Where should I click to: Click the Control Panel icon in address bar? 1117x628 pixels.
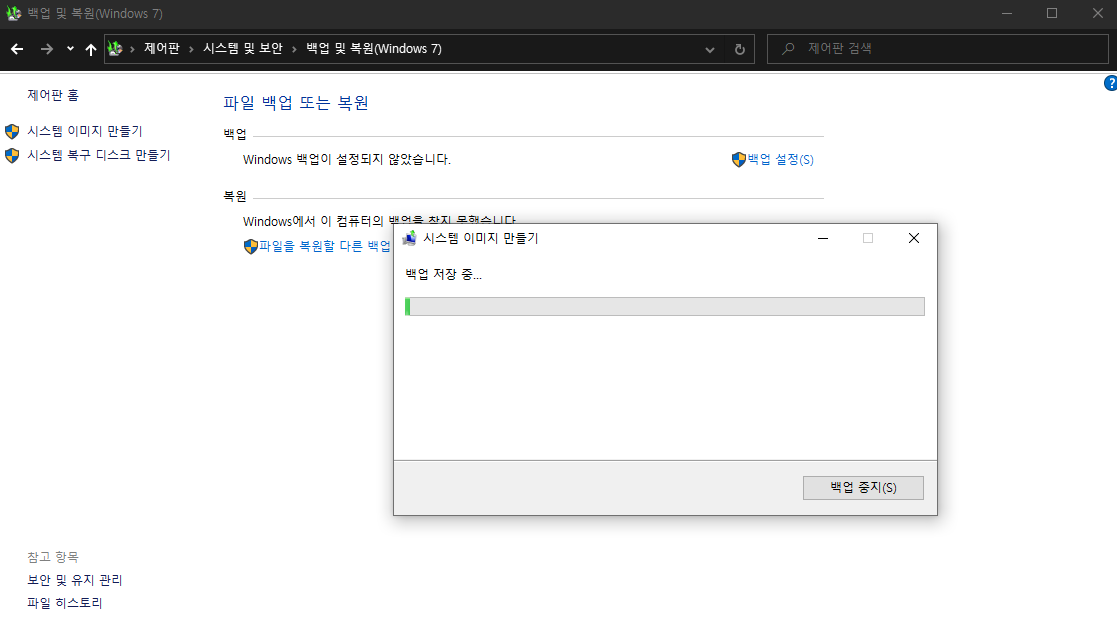(115, 48)
